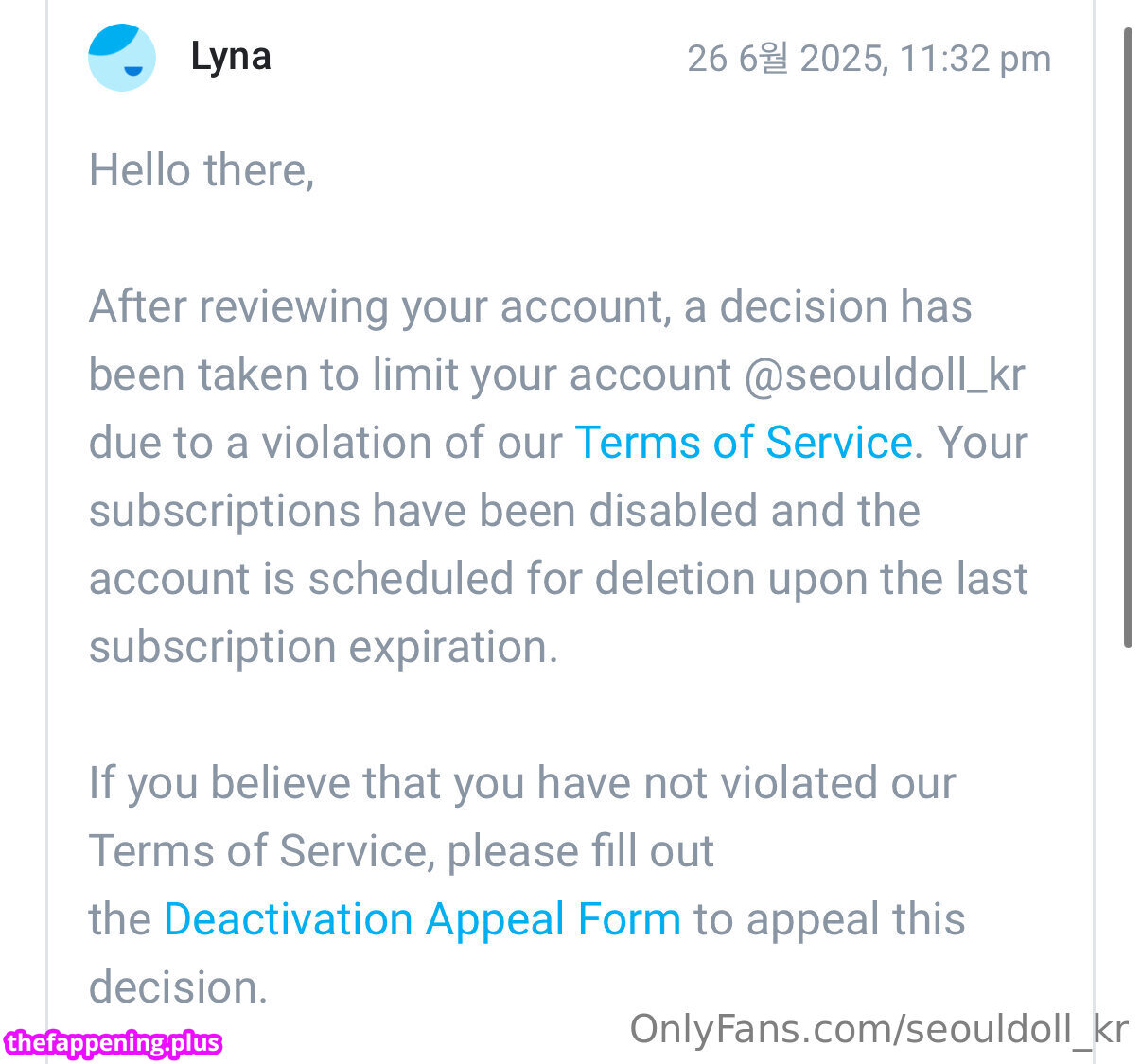Open the Deactivation Appeal Form link
The width and height of the screenshot is (1141, 1064).
[422, 919]
